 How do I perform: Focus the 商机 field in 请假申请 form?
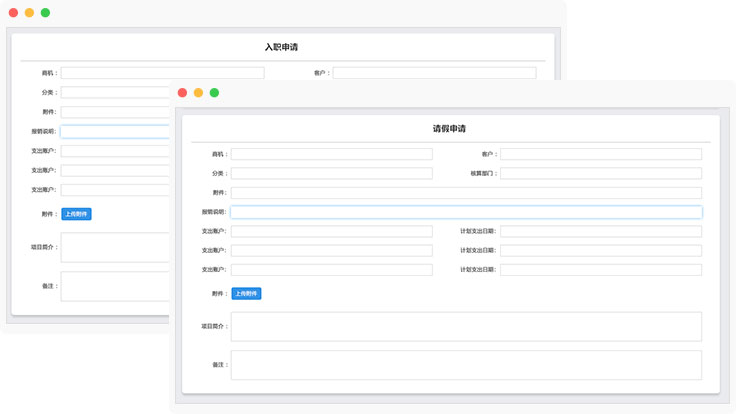(x=331, y=154)
